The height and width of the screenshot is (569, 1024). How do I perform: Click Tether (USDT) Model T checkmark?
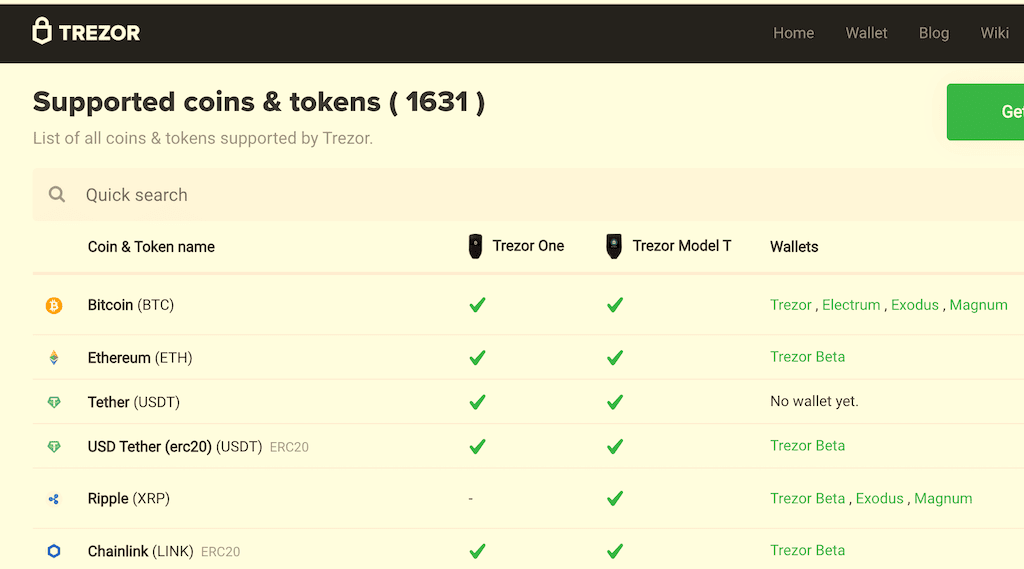point(615,402)
